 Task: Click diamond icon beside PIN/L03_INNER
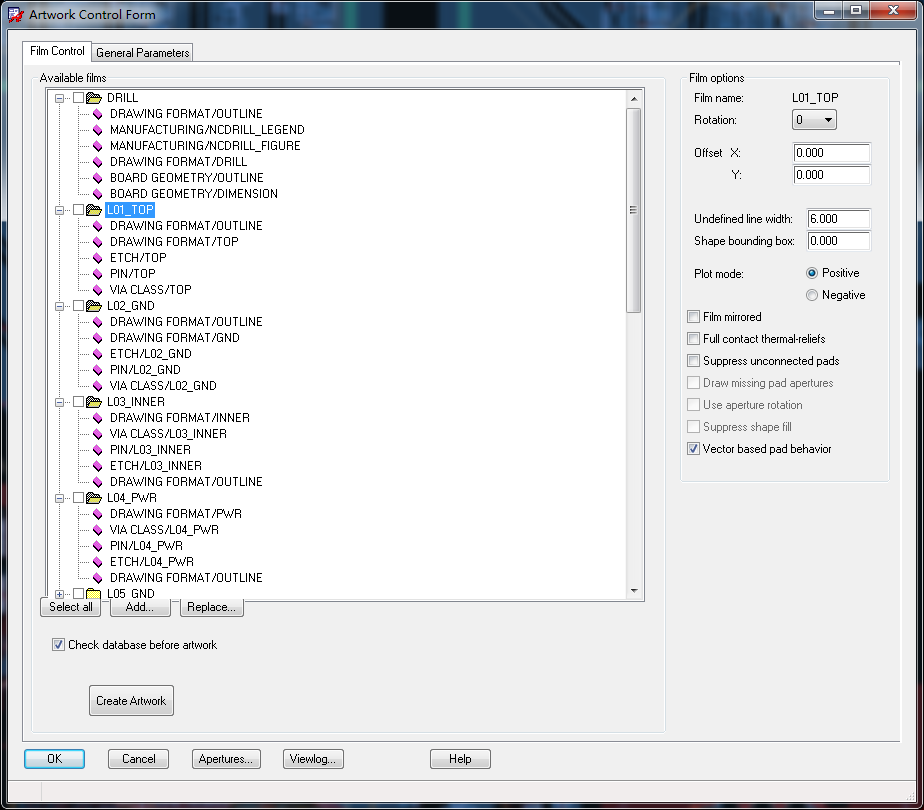tap(98, 449)
